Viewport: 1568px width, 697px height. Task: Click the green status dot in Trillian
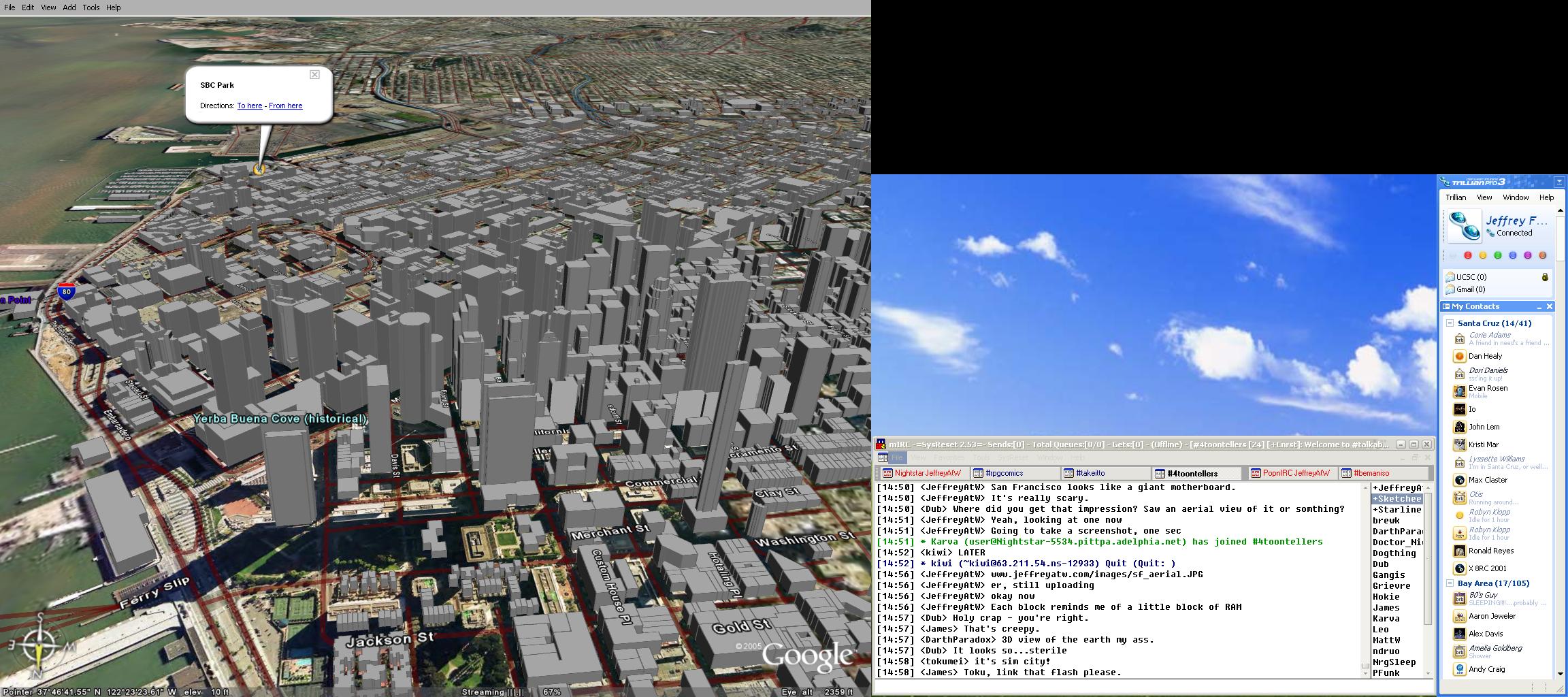coord(1498,255)
